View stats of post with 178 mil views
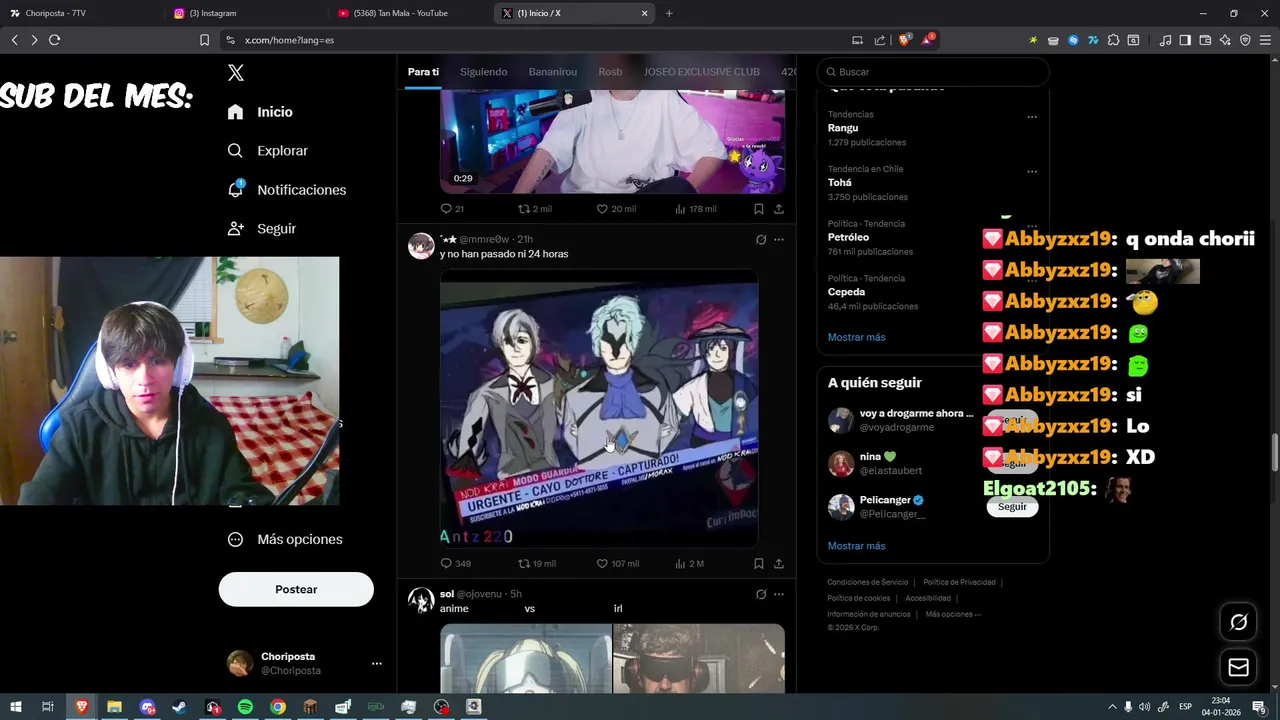The height and width of the screenshot is (720, 1280). tap(696, 209)
